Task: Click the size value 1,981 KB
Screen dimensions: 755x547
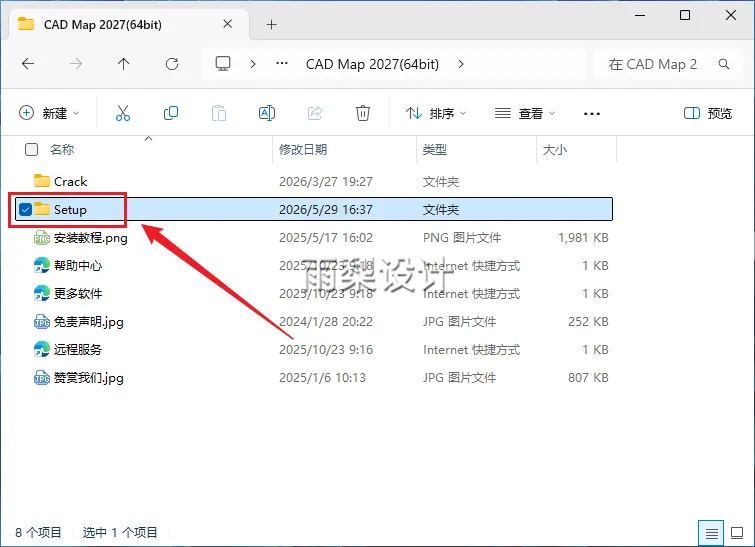Action: [583, 238]
